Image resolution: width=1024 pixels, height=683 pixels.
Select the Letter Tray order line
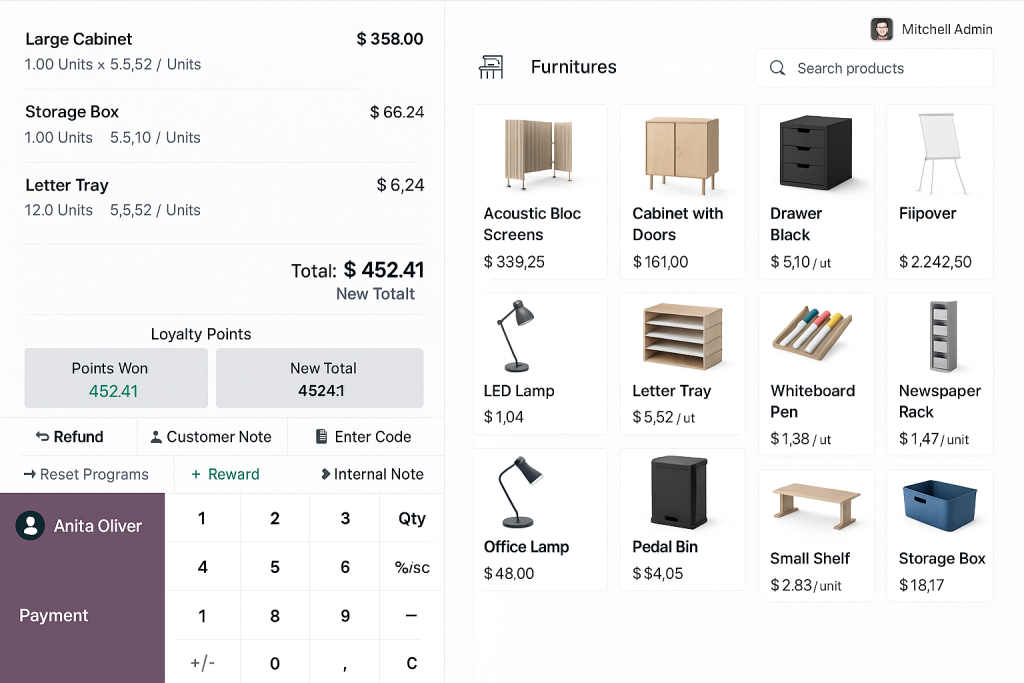tap(224, 197)
